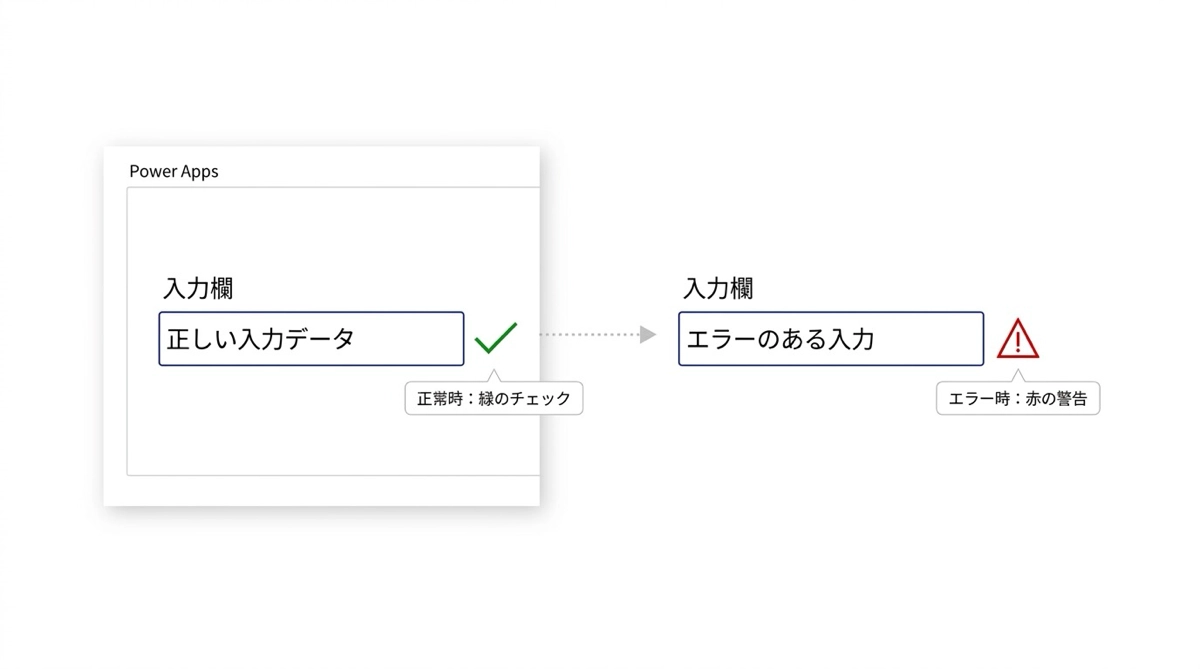The image size is (1200, 669).
Task: Click the green checkmark icon
Action: pos(496,338)
